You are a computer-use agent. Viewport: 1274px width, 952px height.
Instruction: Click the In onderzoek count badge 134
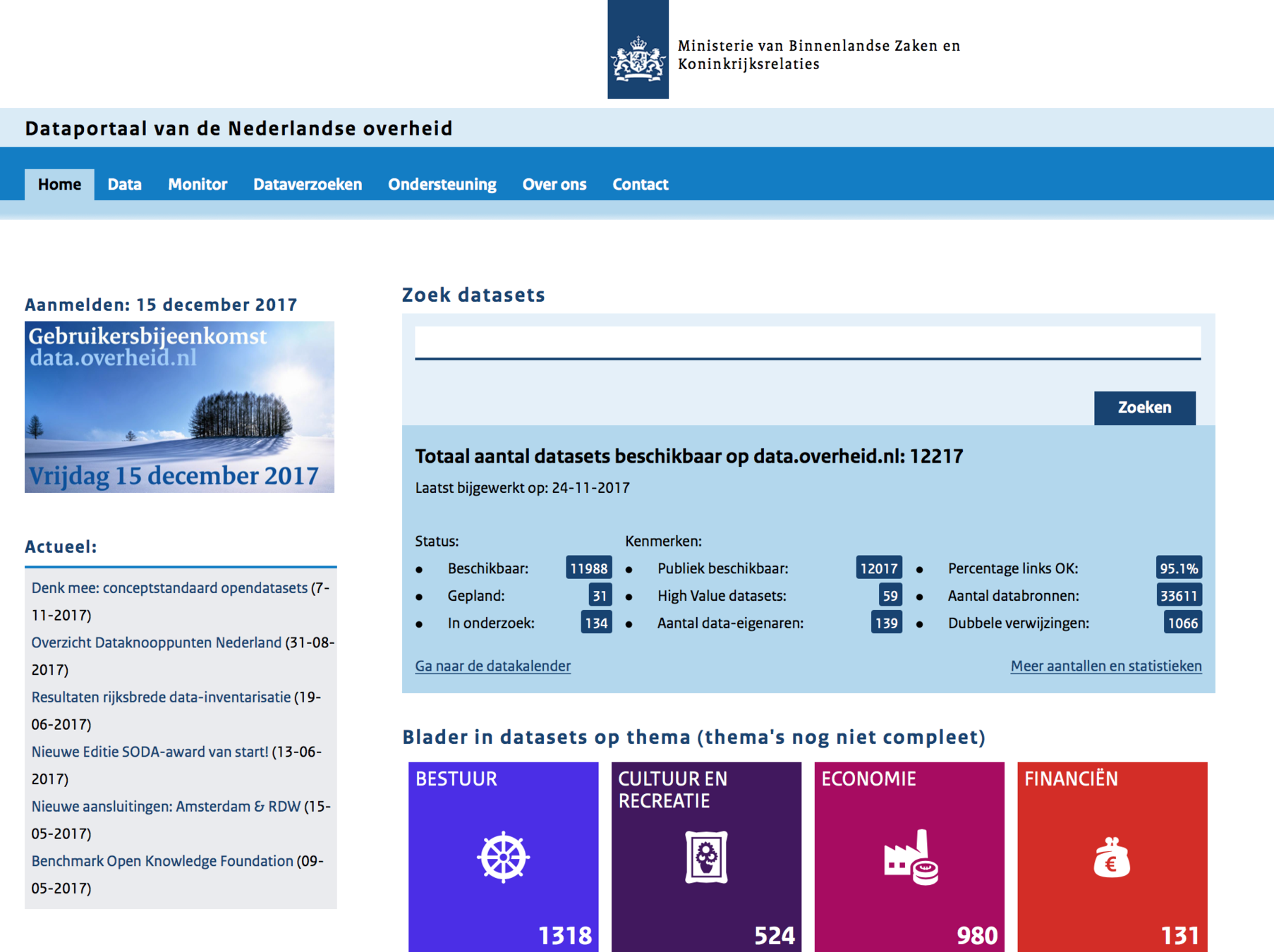(x=596, y=623)
